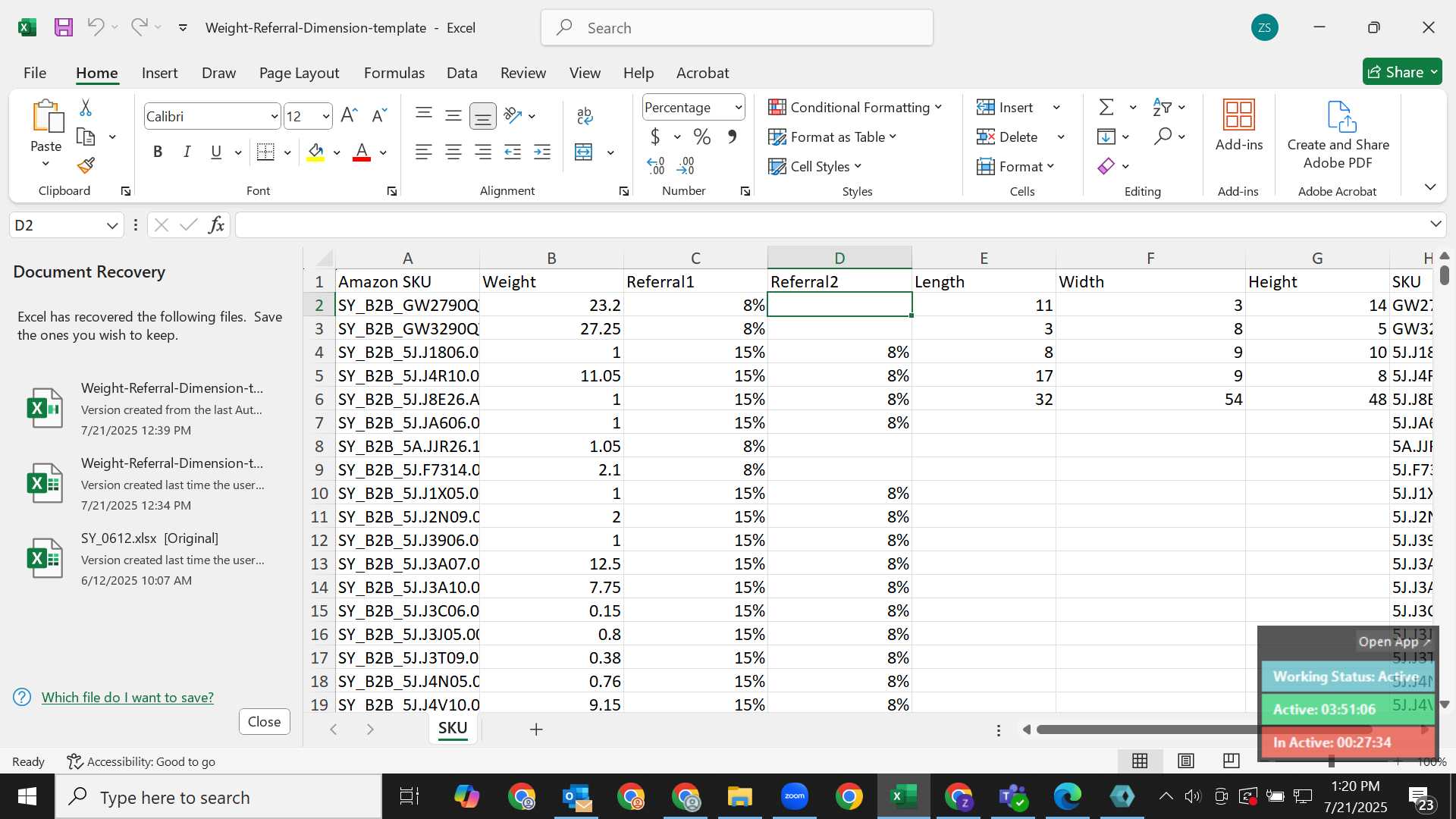Apply yellow Fill Color swatch
1456x819 pixels.
(x=316, y=153)
